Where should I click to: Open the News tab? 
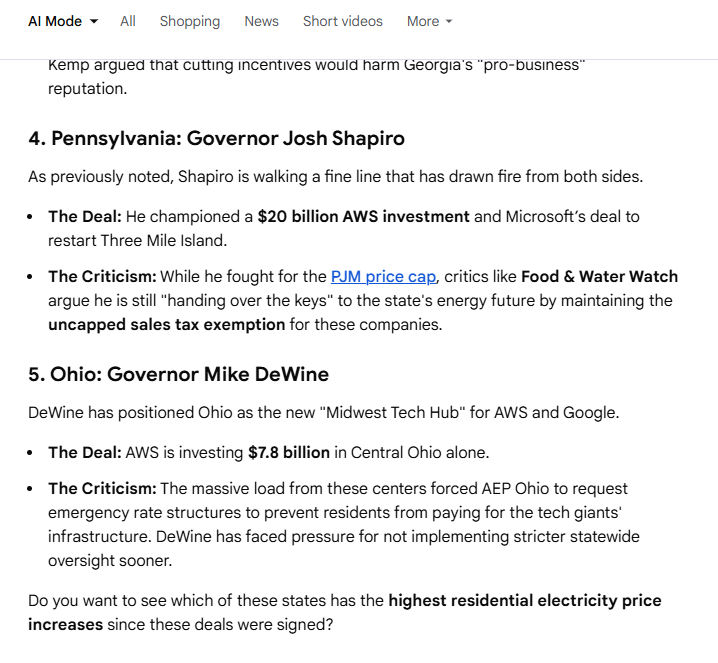[262, 21]
